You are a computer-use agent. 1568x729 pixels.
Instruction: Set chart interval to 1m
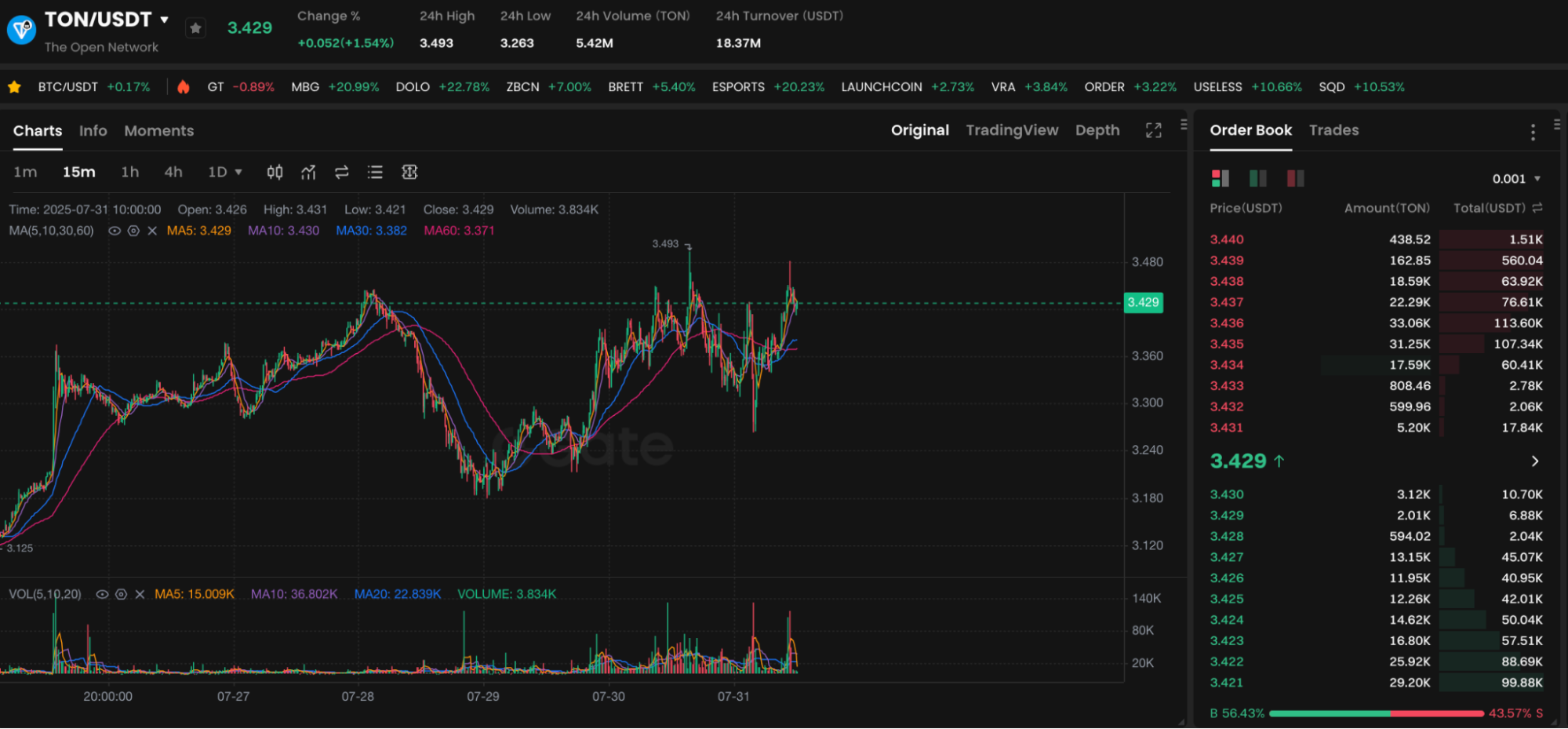coord(25,172)
